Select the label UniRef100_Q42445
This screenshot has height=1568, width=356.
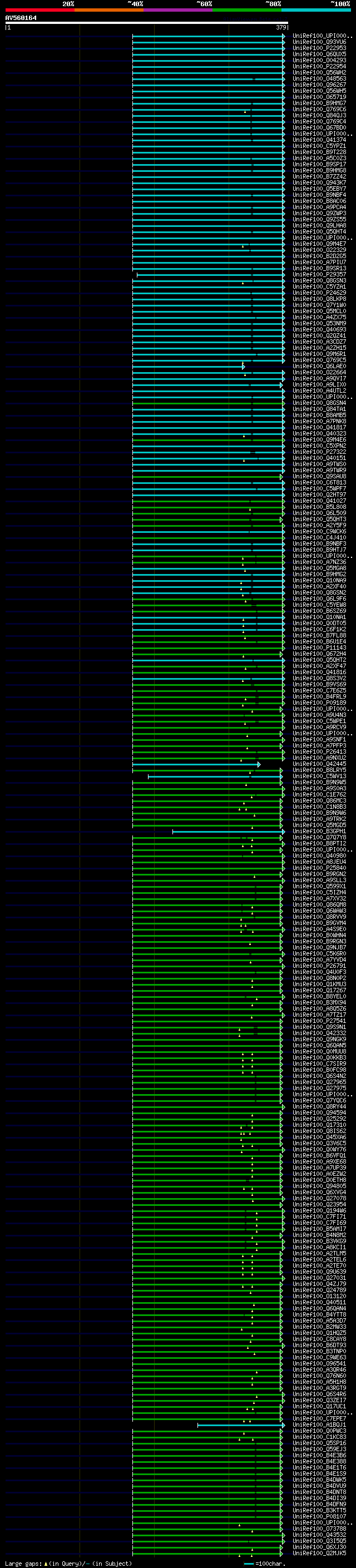pos(319,764)
